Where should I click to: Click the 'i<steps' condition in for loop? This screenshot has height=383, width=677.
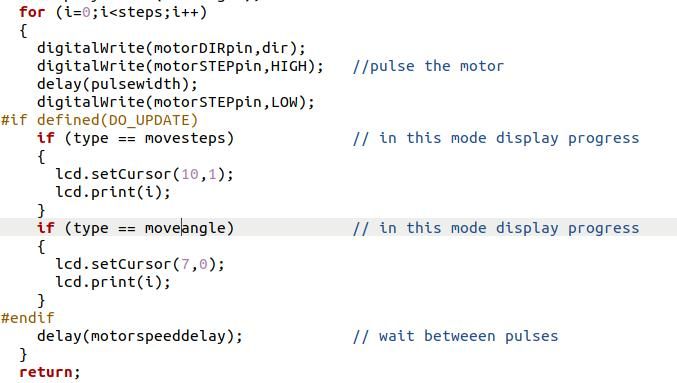pyautogui.click(x=131, y=12)
